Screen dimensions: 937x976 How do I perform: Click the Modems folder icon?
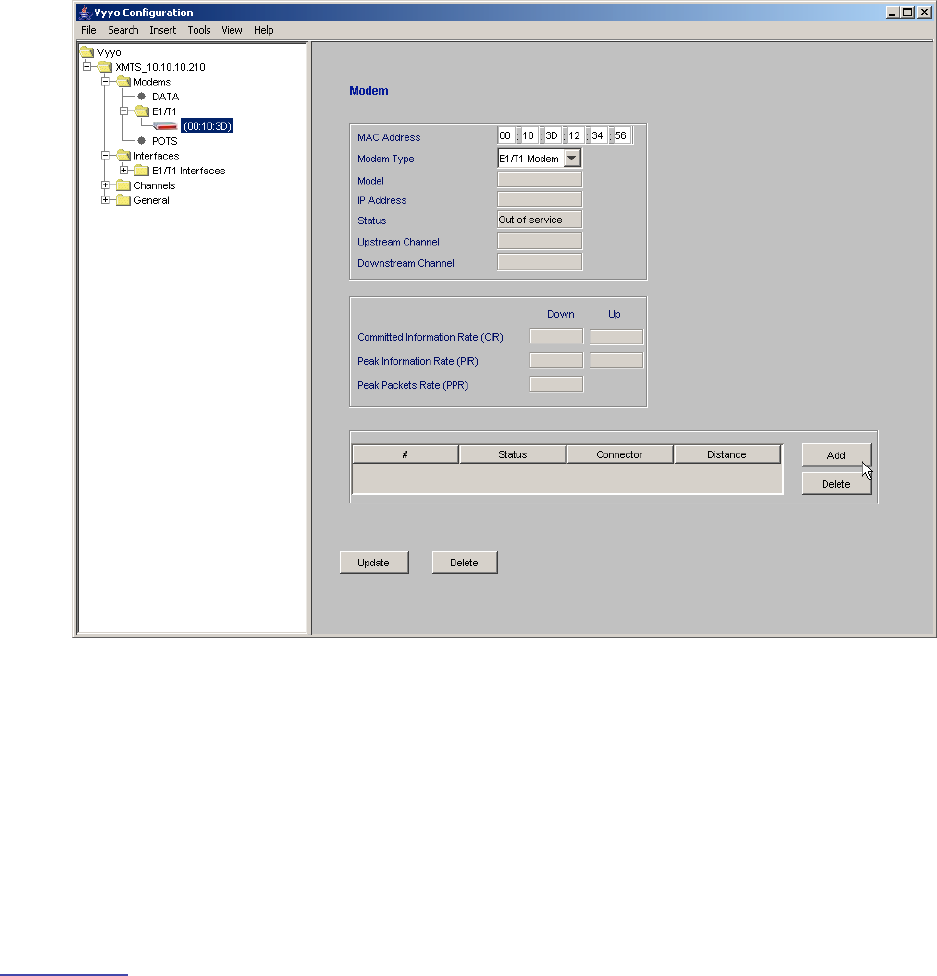tap(123, 82)
